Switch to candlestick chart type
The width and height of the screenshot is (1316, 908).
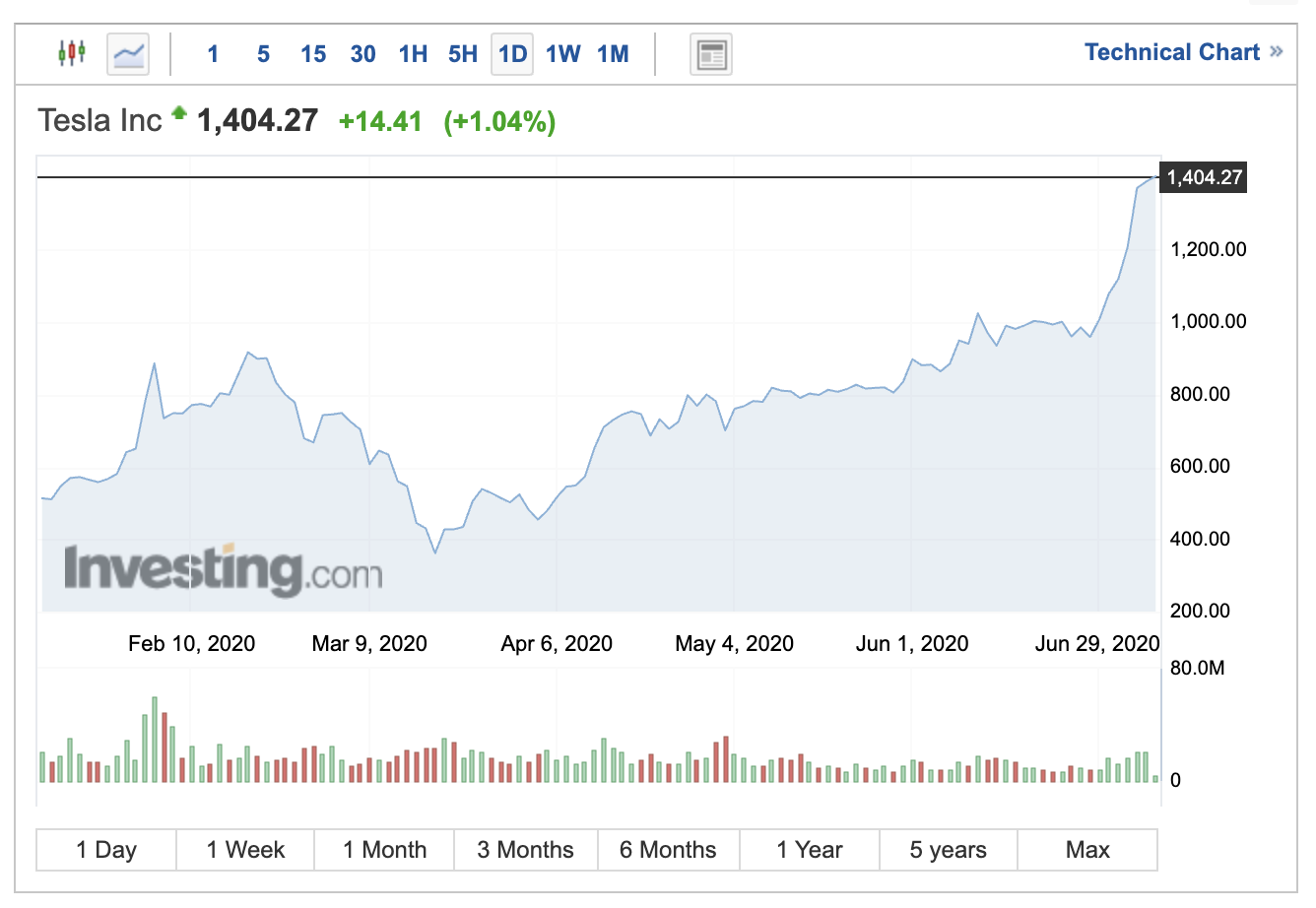pos(71,53)
